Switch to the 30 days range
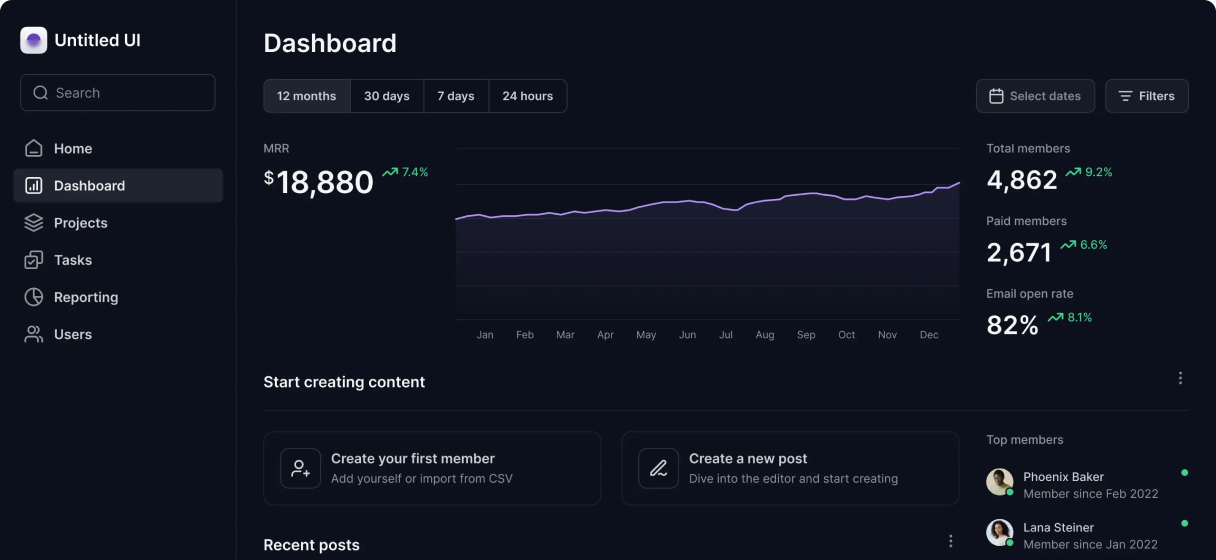1216x560 pixels. [x=387, y=96]
